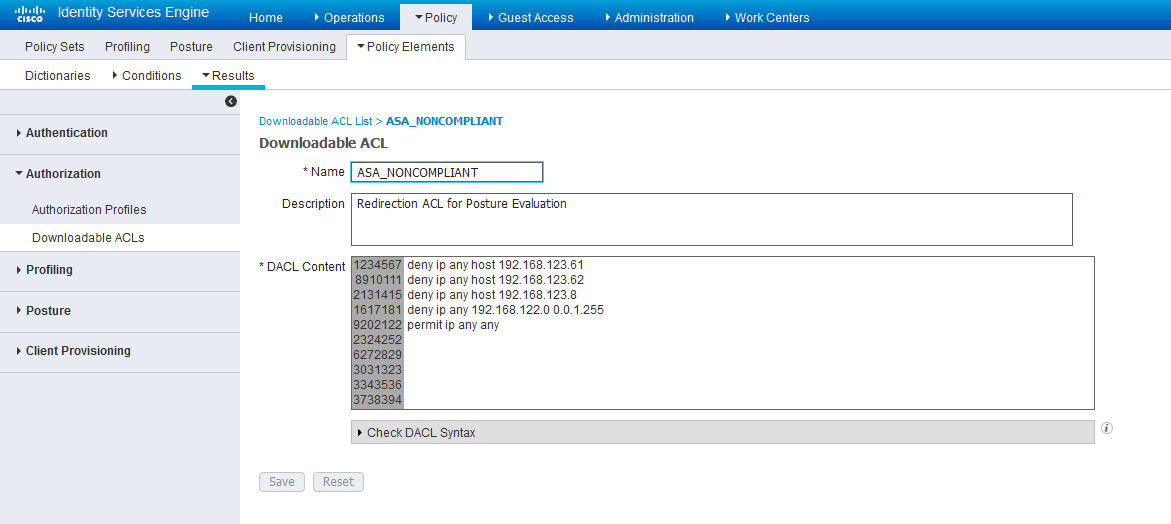Click into the Name input field

tap(447, 172)
